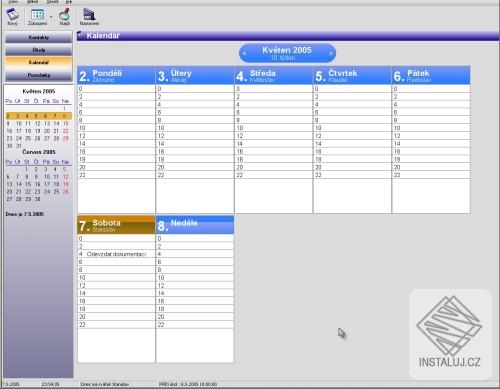The image size is (500, 389).
Task: Select the 8. Neděle day header
Action: click(x=195, y=225)
